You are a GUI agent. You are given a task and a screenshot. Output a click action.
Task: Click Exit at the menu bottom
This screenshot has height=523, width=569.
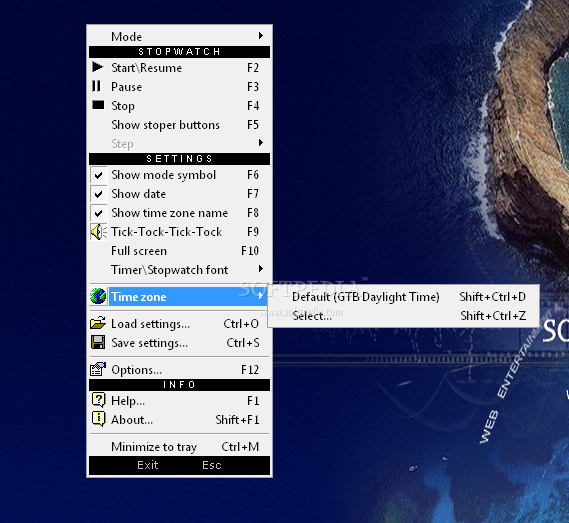pos(148,465)
